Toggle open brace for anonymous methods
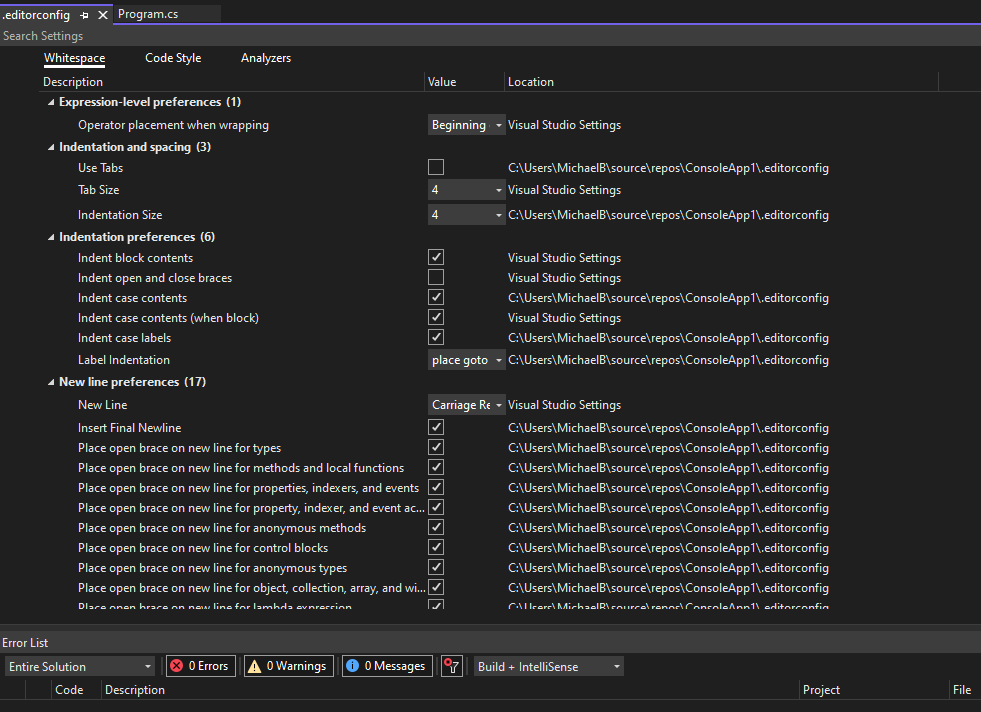981x712 pixels. point(436,527)
